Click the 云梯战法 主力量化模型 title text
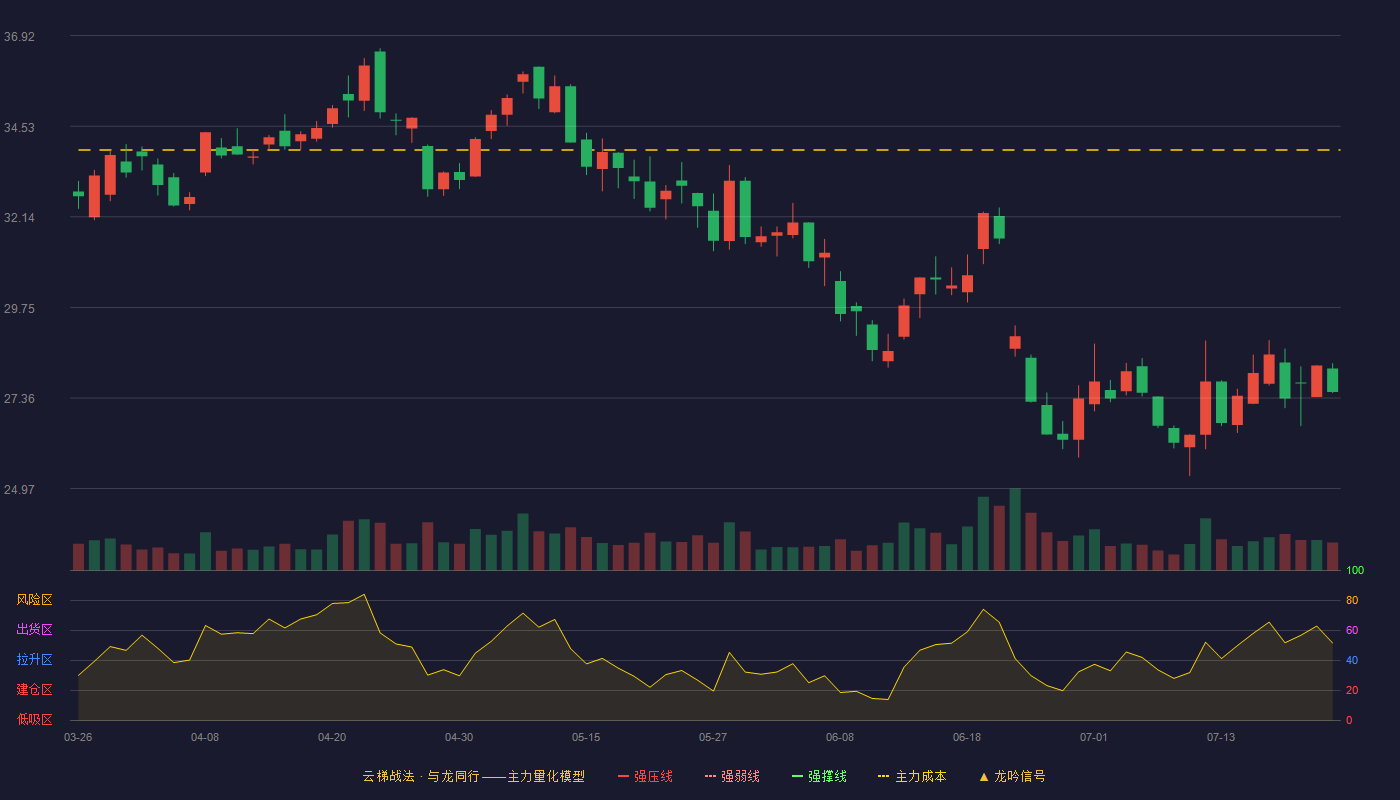 [x=473, y=776]
